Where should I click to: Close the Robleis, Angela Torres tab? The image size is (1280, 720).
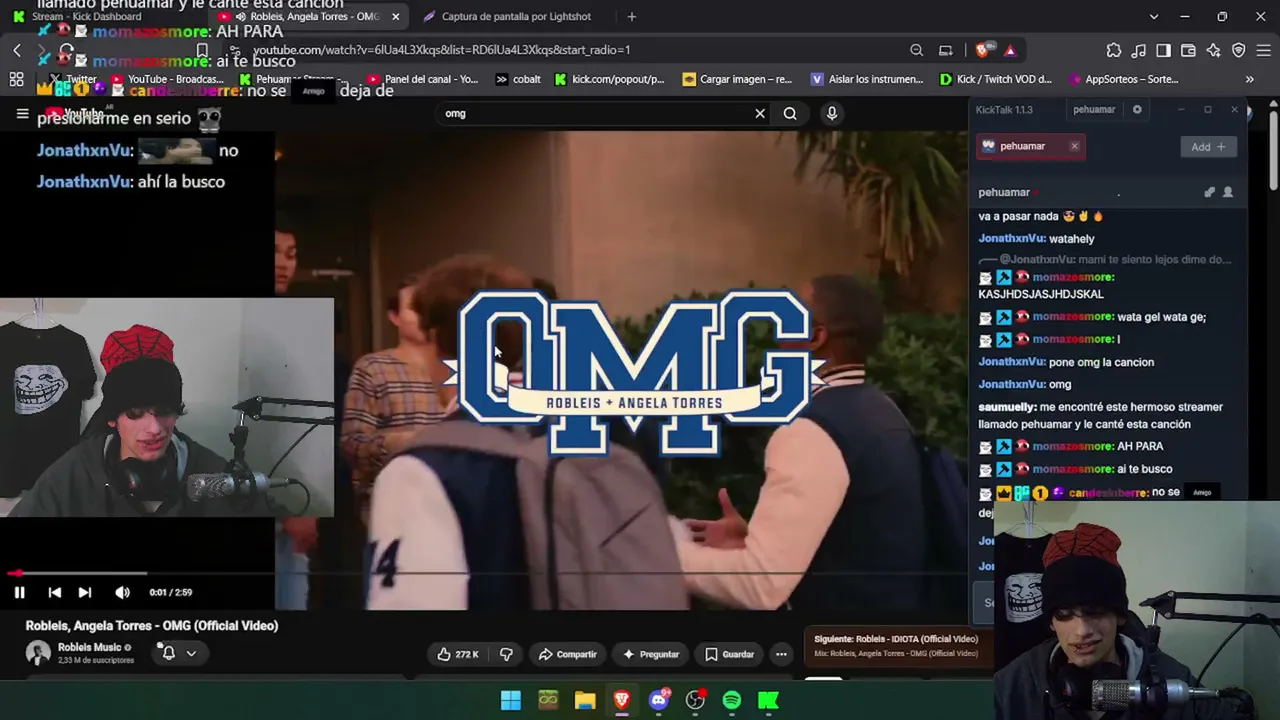[396, 17]
